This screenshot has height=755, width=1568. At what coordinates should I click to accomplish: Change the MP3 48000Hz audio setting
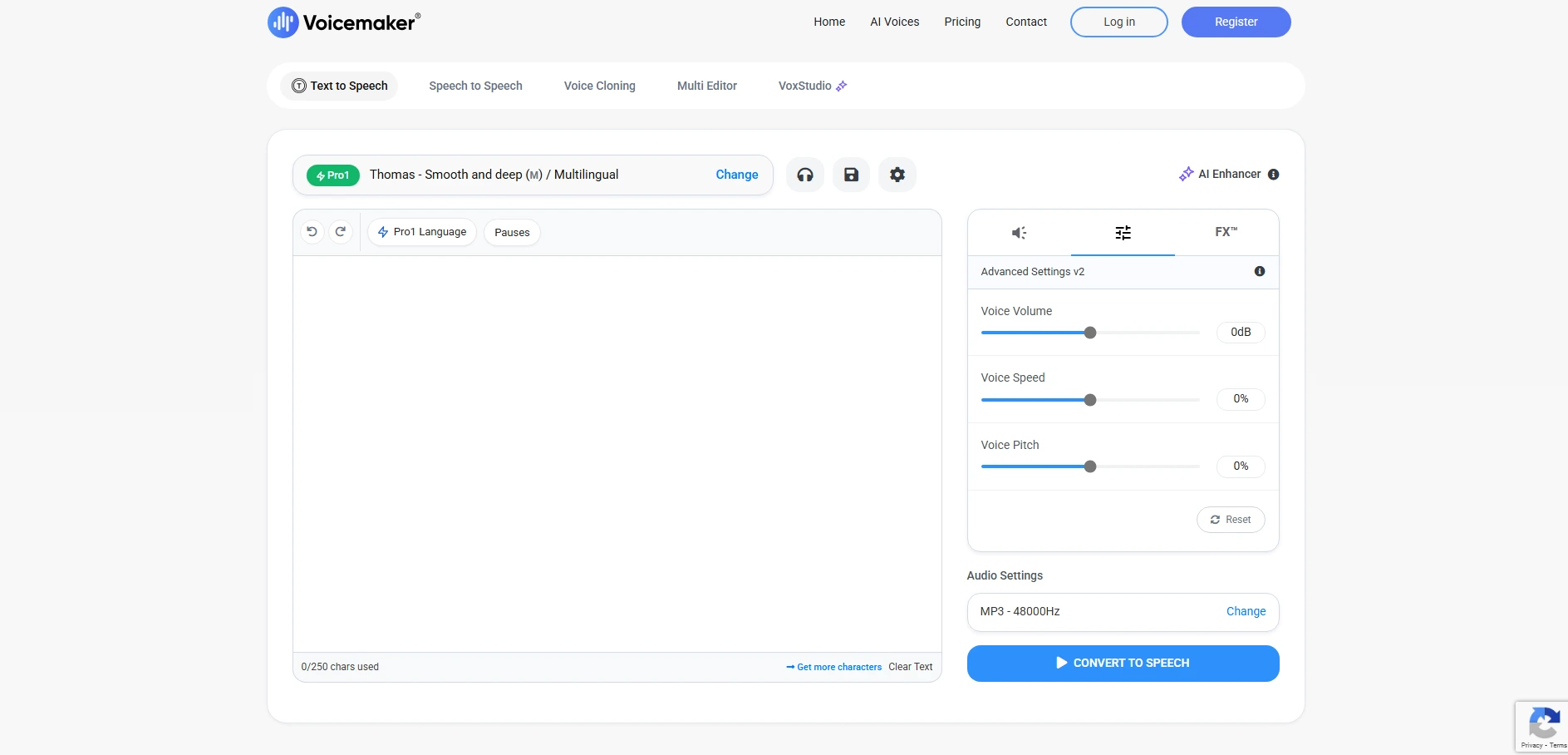point(1246,611)
